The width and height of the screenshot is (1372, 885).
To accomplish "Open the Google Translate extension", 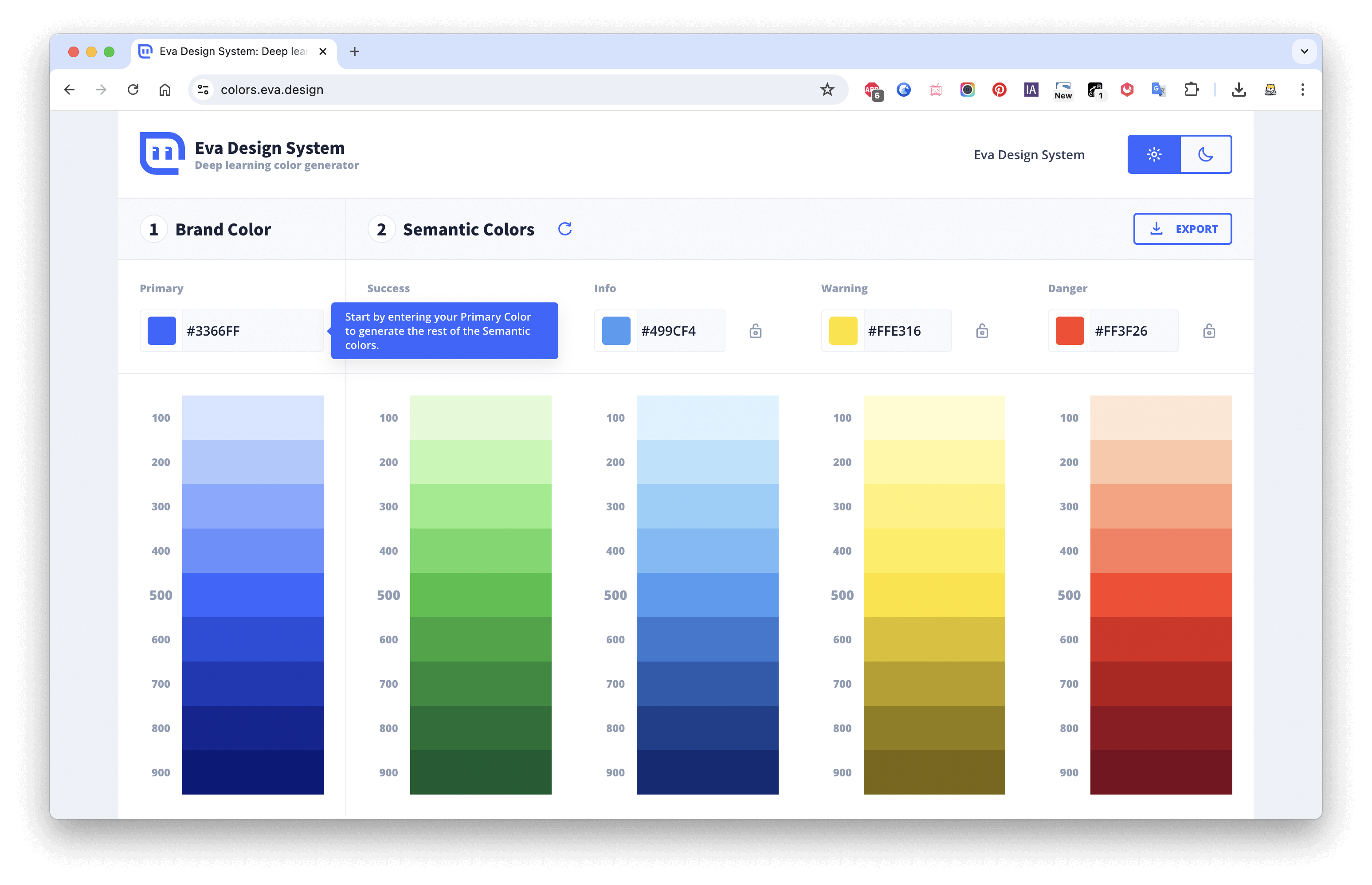I will tap(1158, 90).
